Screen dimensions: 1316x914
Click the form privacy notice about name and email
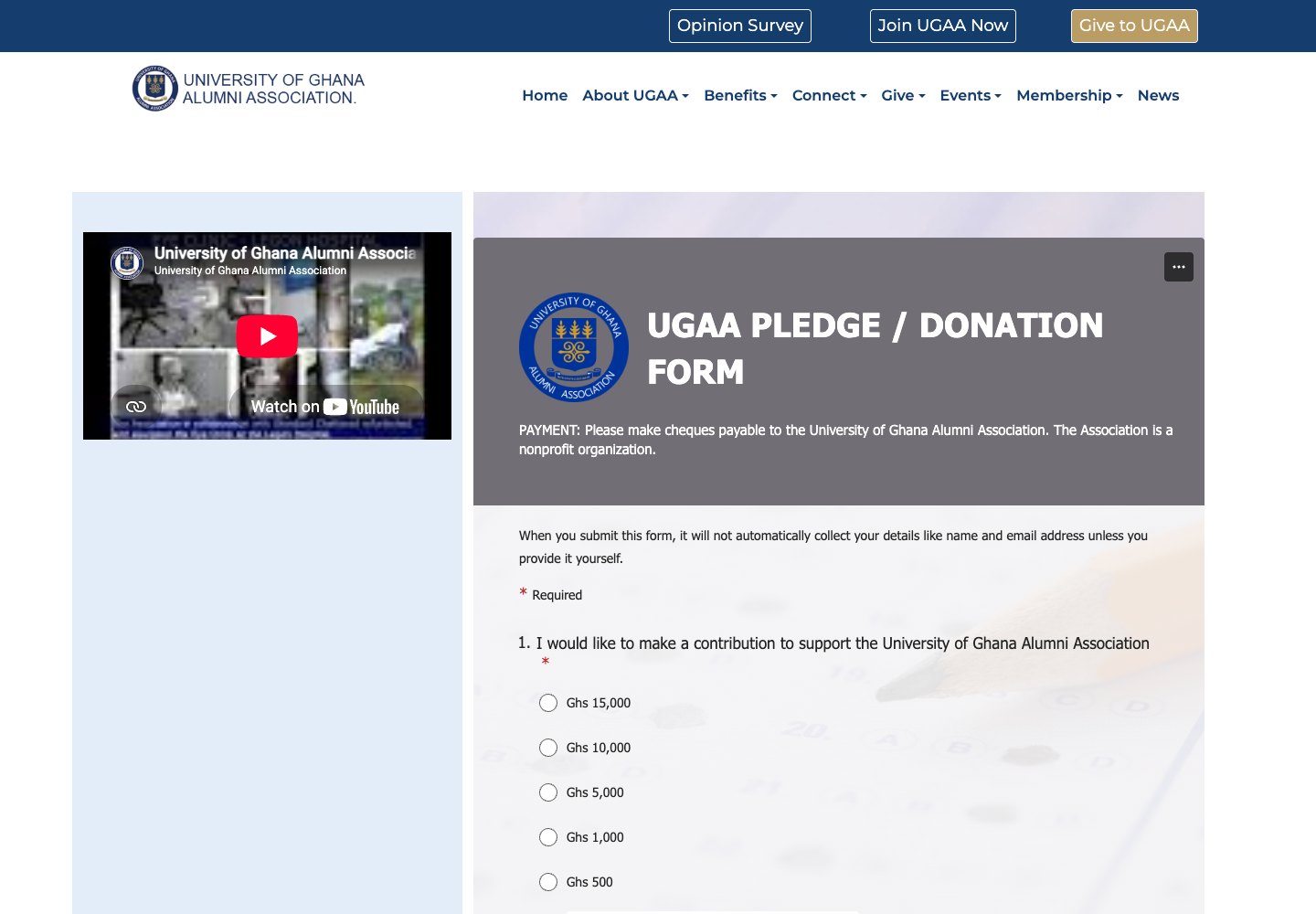point(833,547)
